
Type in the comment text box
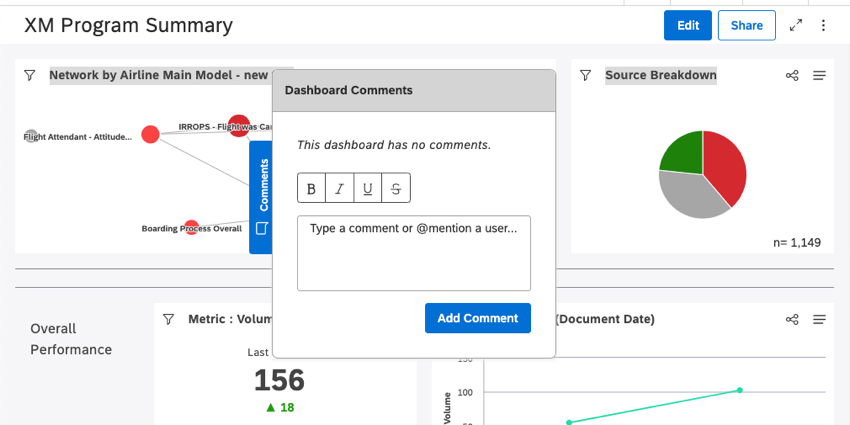coord(413,253)
